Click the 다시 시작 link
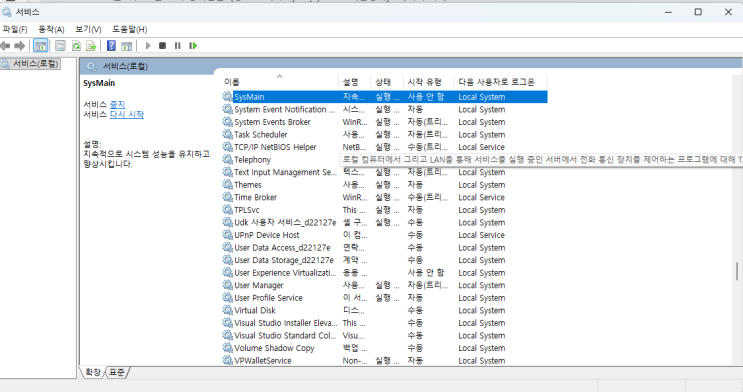 coord(127,115)
